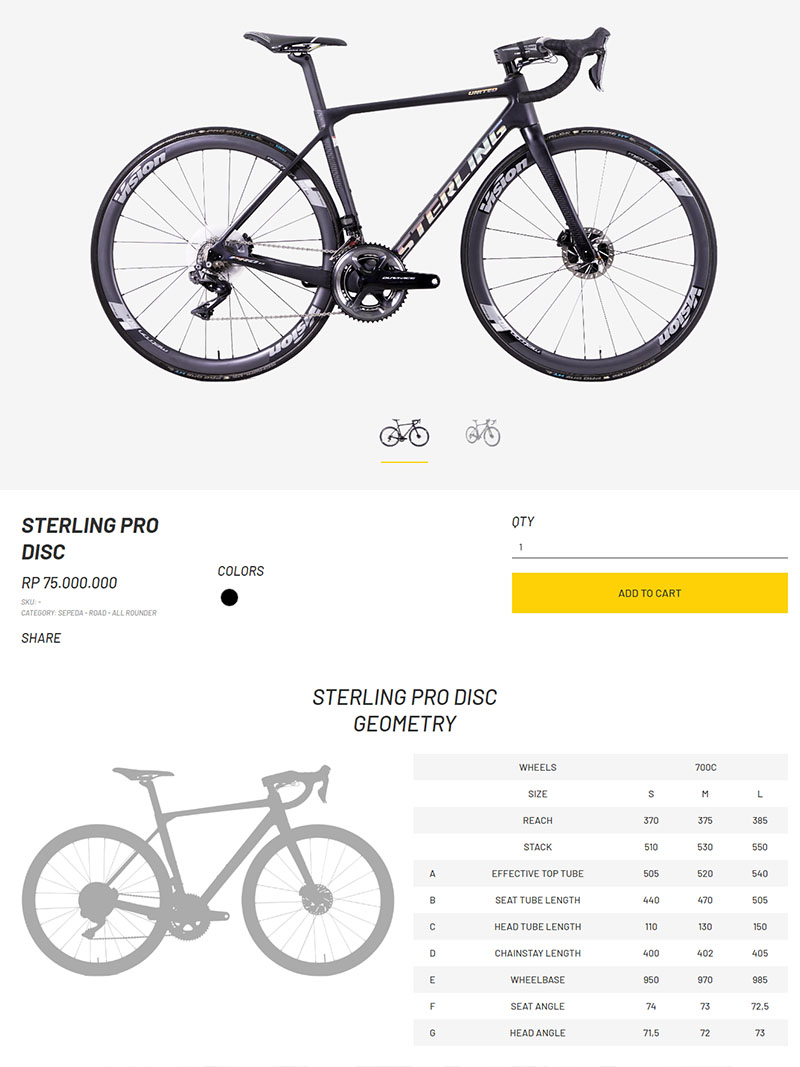
Task: Click the M size column header
Action: pos(705,794)
